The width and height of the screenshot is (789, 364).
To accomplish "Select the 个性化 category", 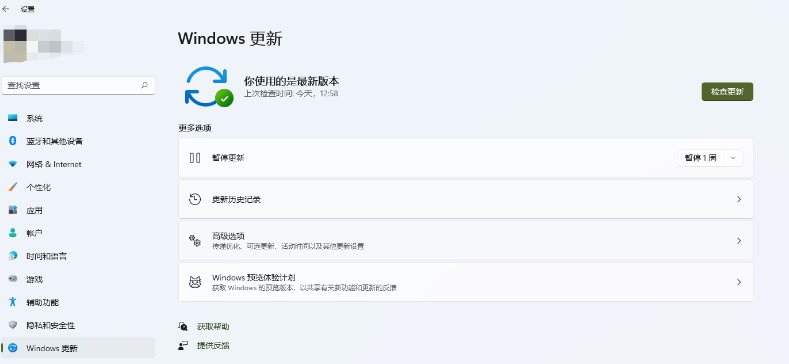I will click(78, 187).
